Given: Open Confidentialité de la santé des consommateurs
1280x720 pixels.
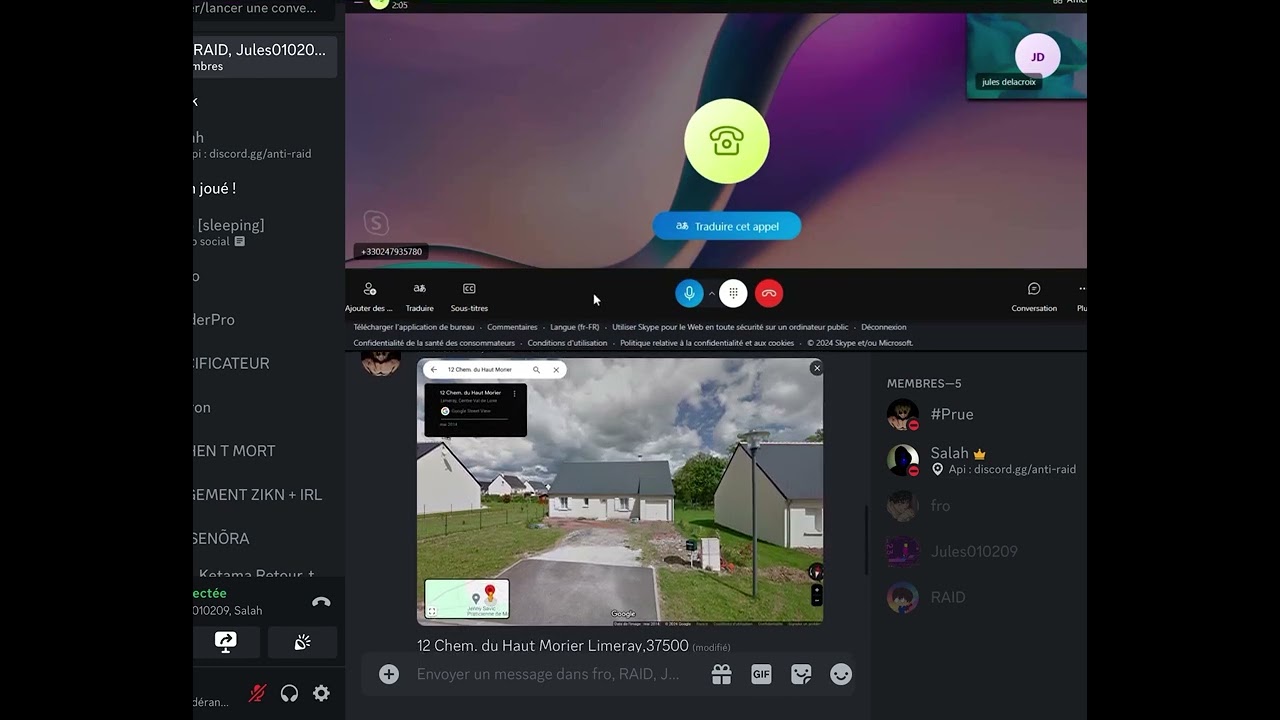Looking at the screenshot, I should click(x=434, y=343).
